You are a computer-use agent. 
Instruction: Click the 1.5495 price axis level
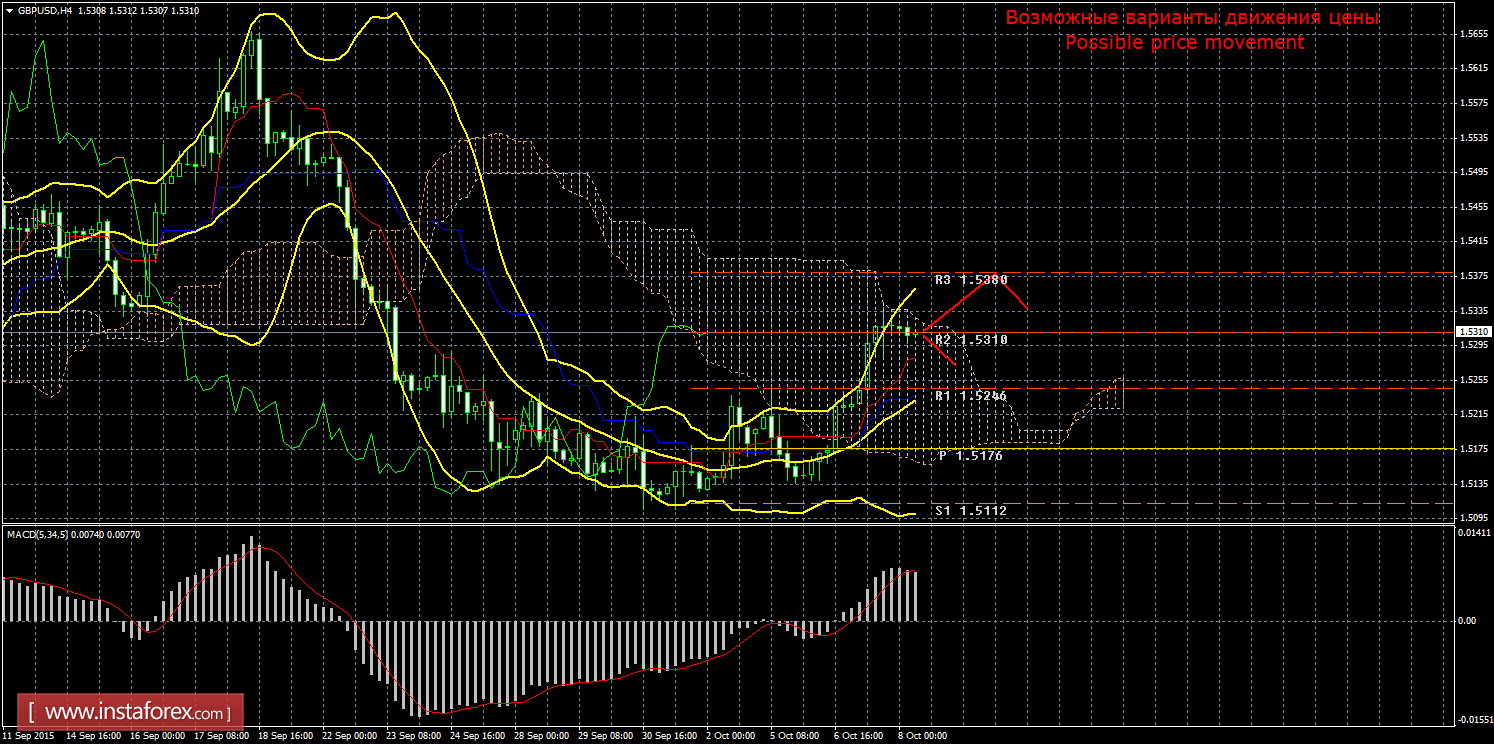(x=1472, y=172)
